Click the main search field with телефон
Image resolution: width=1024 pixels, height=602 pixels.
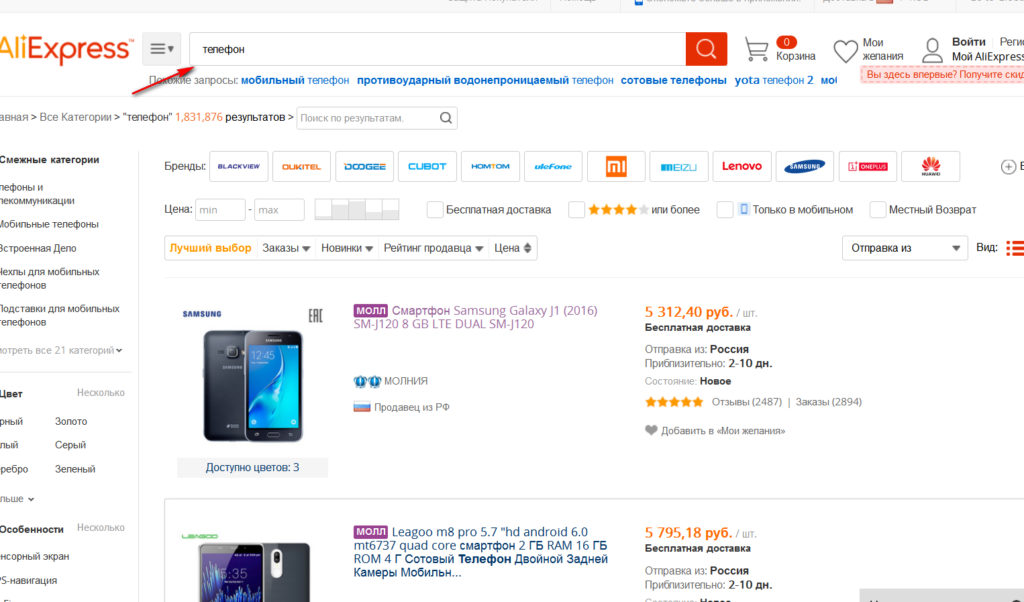click(438, 49)
